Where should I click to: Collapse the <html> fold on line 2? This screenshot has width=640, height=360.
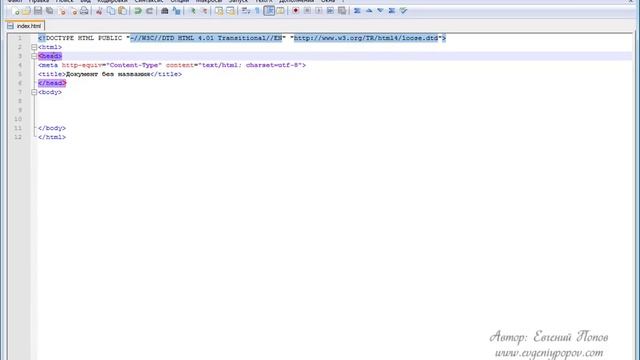[34, 47]
